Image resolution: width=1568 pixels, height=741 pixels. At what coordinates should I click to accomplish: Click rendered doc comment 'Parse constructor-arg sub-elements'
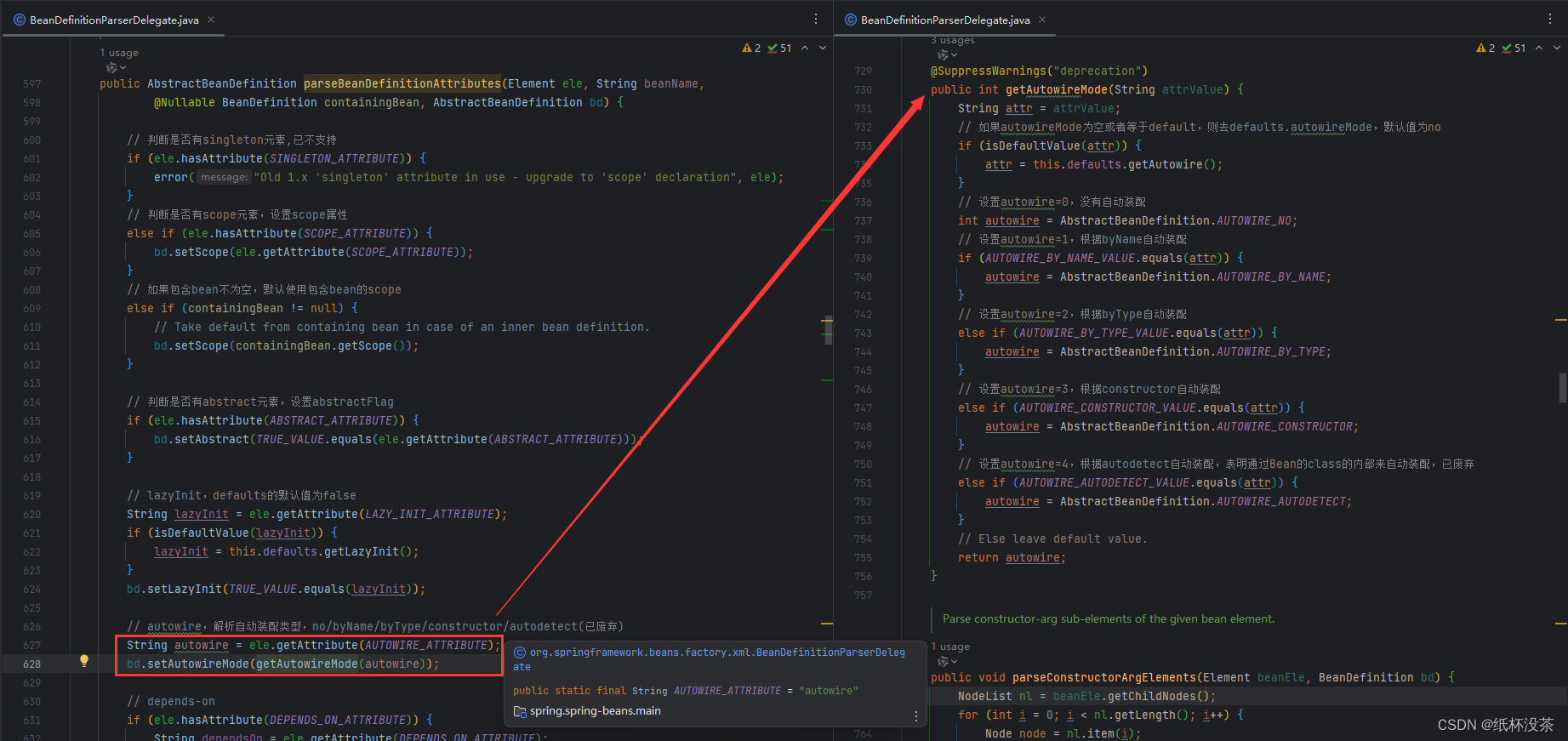click(1109, 619)
